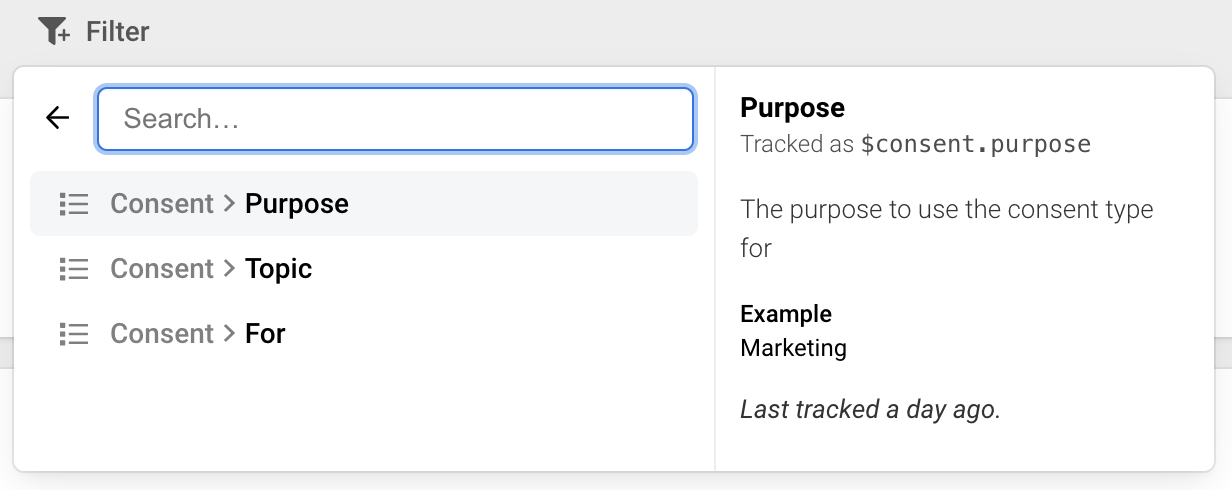Select the Consent > Topic property
Image resolution: width=1232 pixels, height=490 pixels.
[364, 269]
